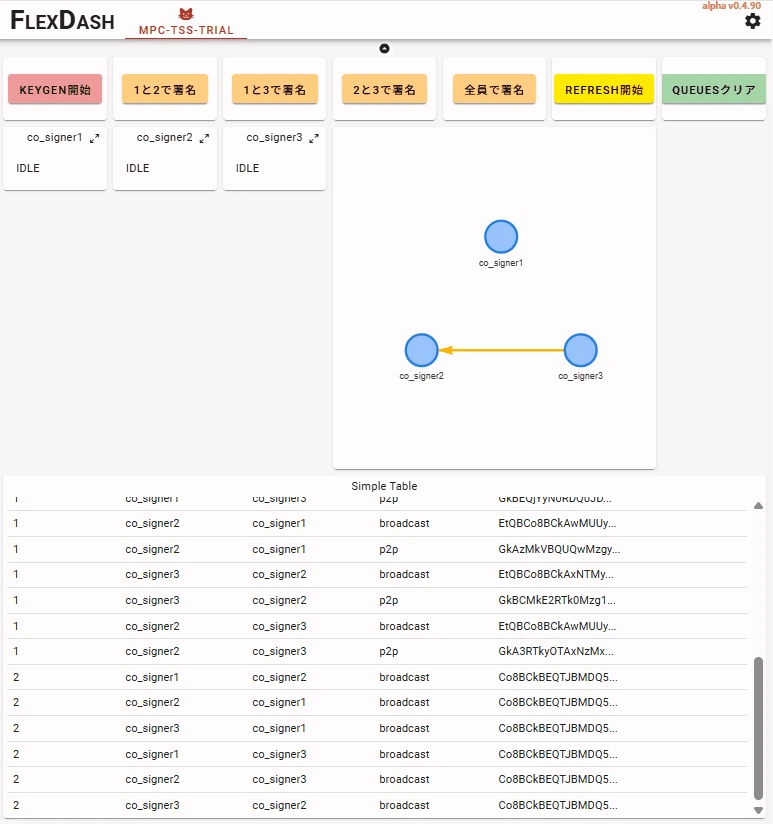Click co_signer3 title in the third card
This screenshot has width=773, height=824.
pos(274,138)
